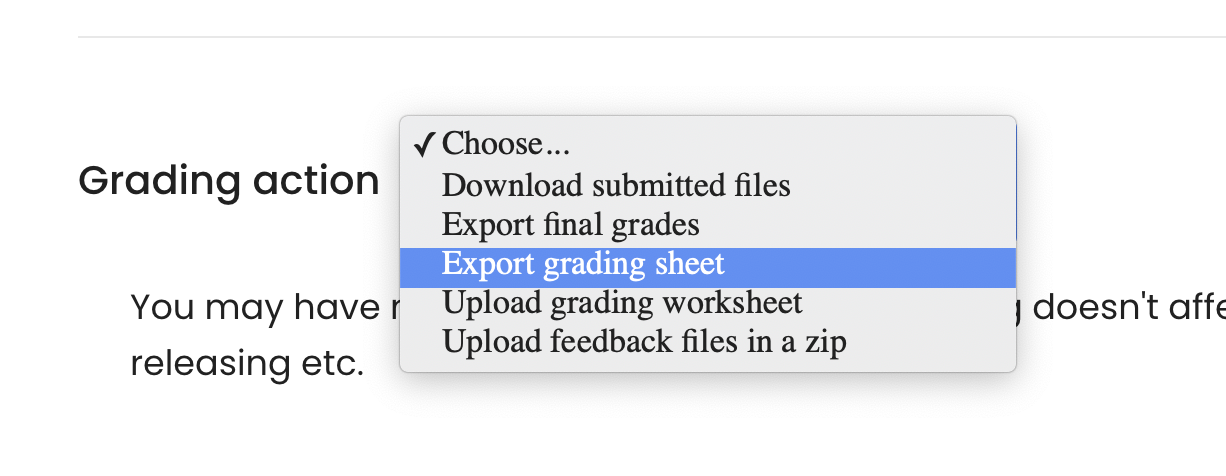Choose the highlighted Export grading sheet
The height and width of the screenshot is (476, 1226).
[708, 264]
